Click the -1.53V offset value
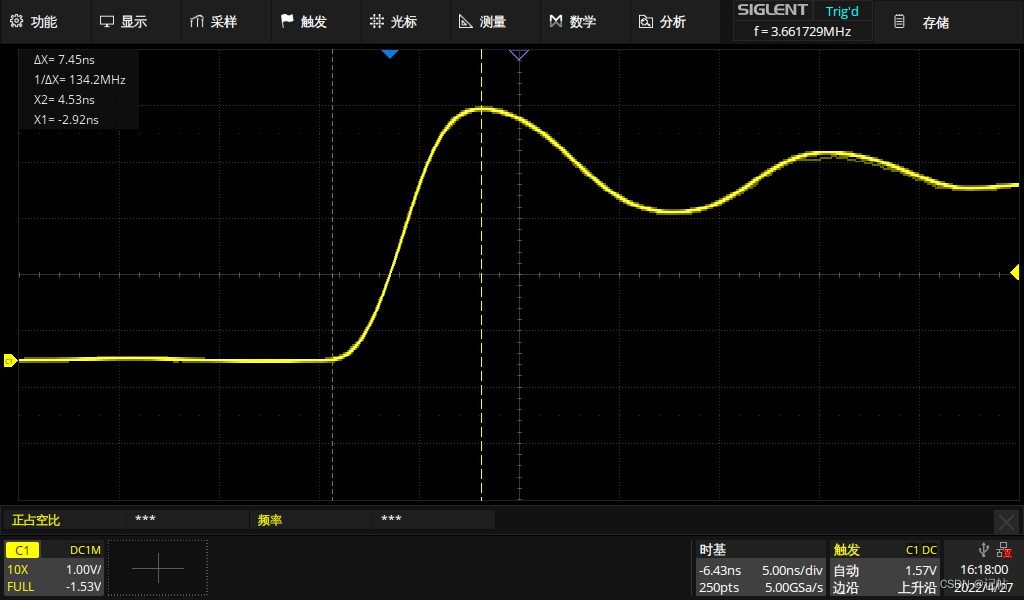This screenshot has width=1024, height=600. click(84, 587)
